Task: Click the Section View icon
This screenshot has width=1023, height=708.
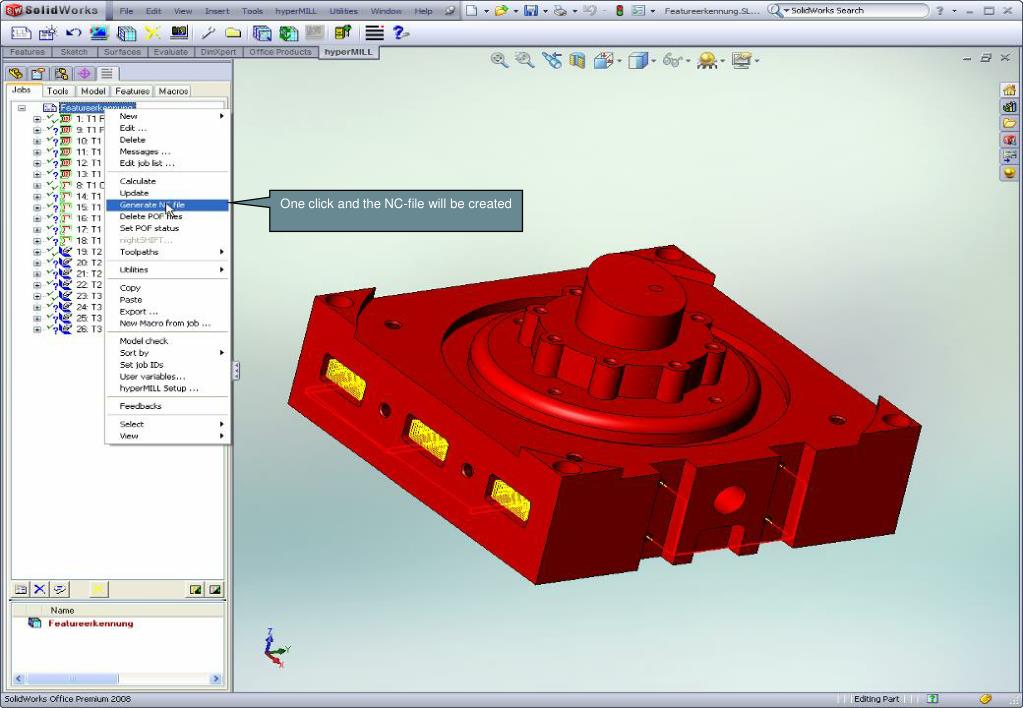Action: tap(577, 61)
